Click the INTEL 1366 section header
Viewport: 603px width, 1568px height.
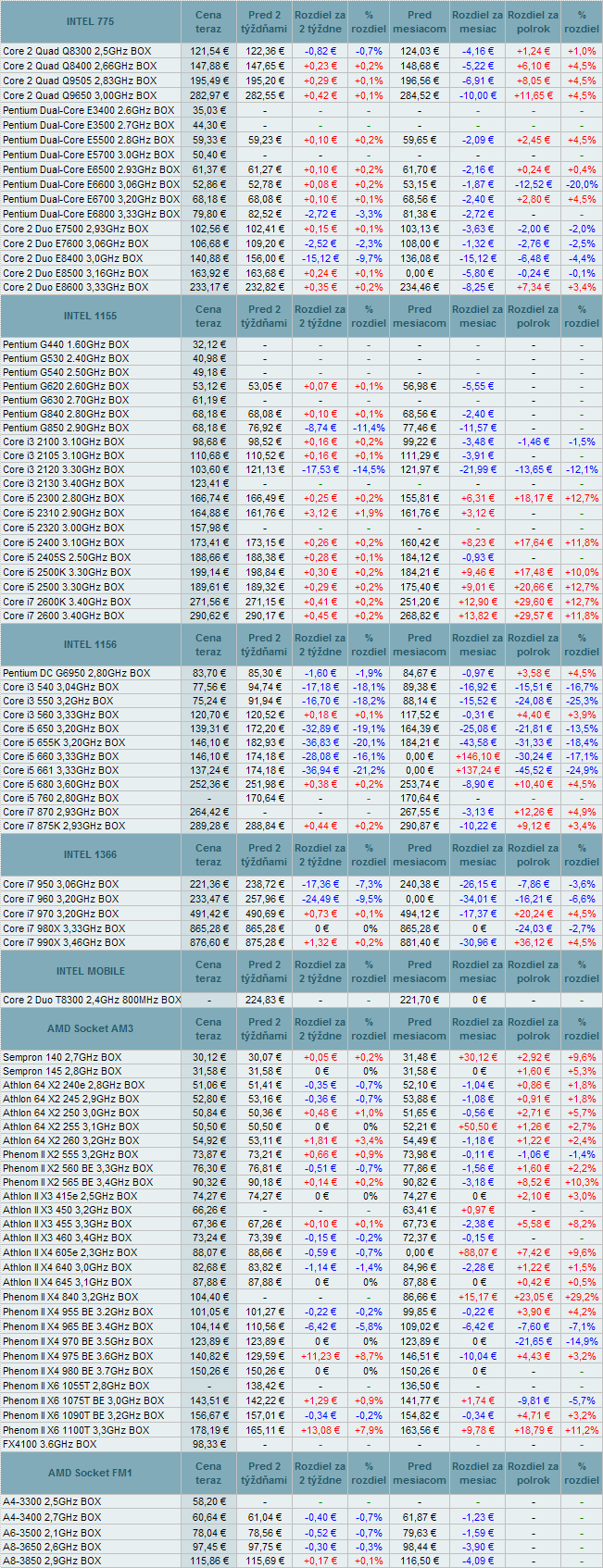(x=91, y=854)
